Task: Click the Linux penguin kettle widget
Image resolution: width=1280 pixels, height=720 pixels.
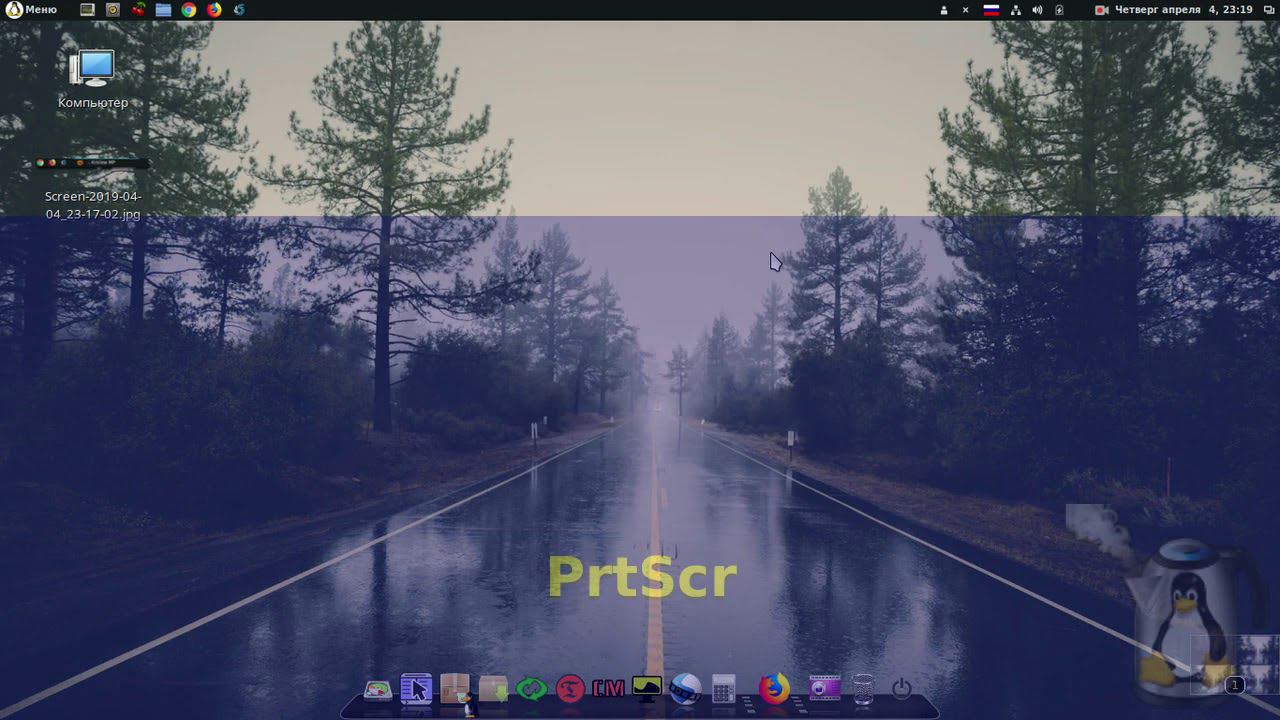Action: [1185, 620]
